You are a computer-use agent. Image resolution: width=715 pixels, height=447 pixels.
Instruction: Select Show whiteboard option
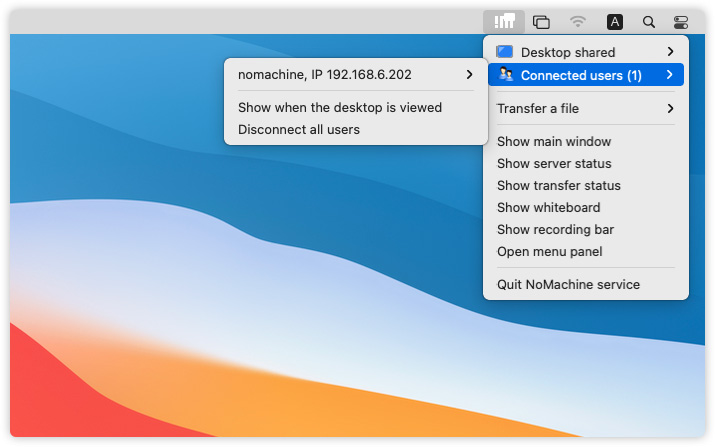tap(548, 208)
